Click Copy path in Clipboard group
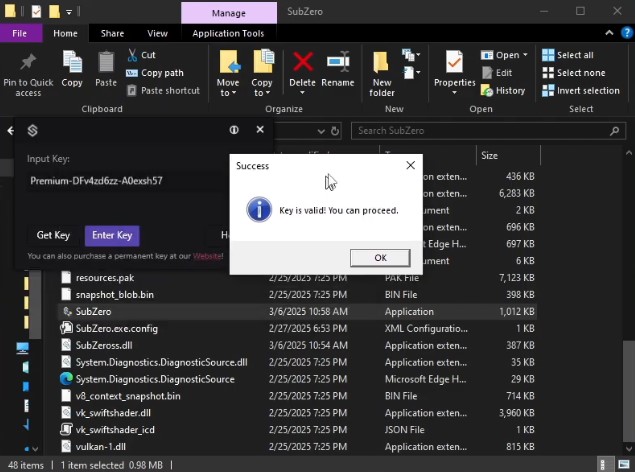 click(x=155, y=73)
